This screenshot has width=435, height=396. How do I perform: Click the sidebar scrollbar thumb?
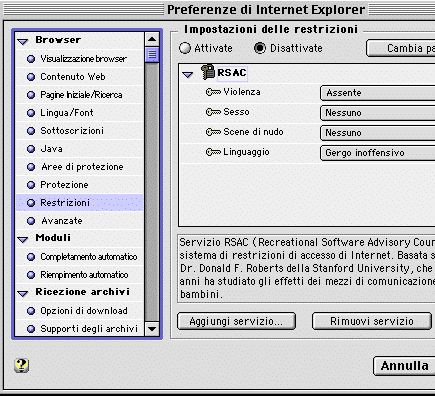click(152, 55)
